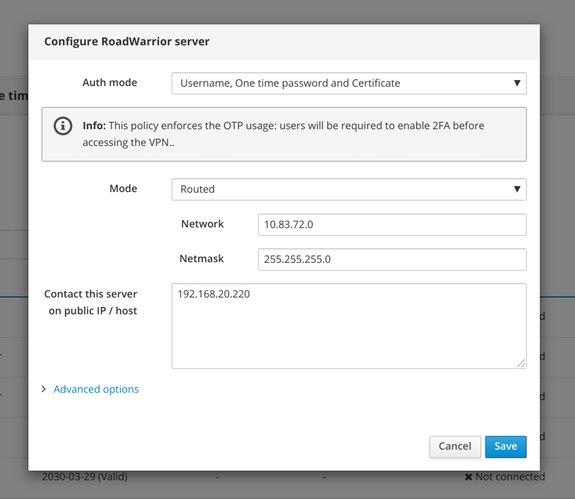Click the Netmask input field
575x499 pixels.
click(x=392, y=259)
